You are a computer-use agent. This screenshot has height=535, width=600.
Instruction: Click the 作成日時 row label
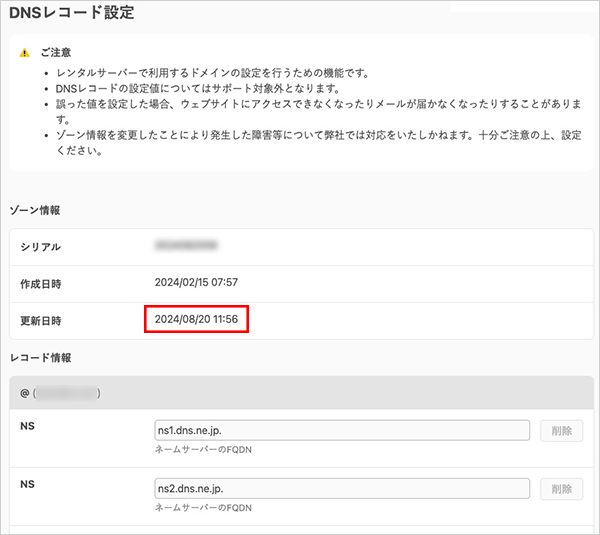click(40, 284)
